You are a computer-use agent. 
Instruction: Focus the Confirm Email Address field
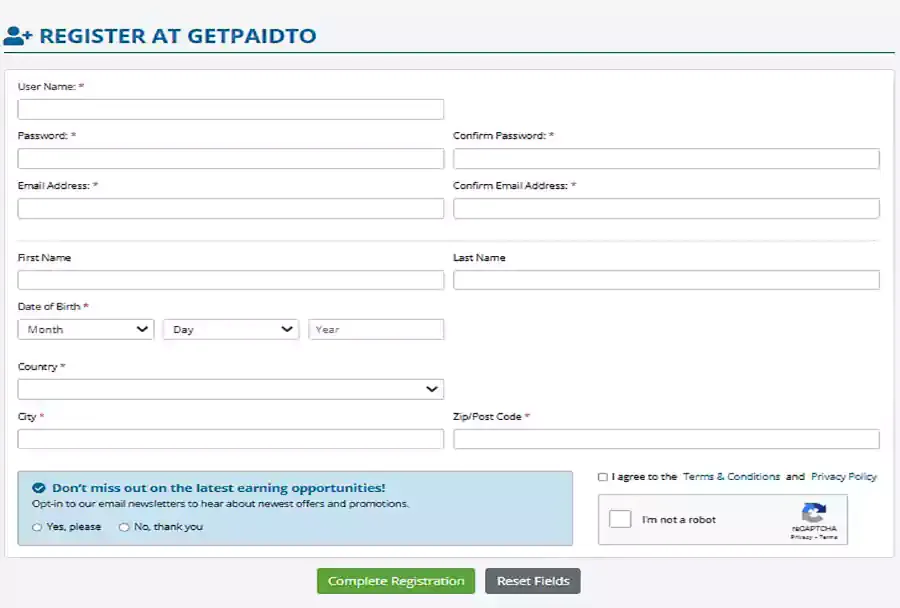tap(666, 208)
